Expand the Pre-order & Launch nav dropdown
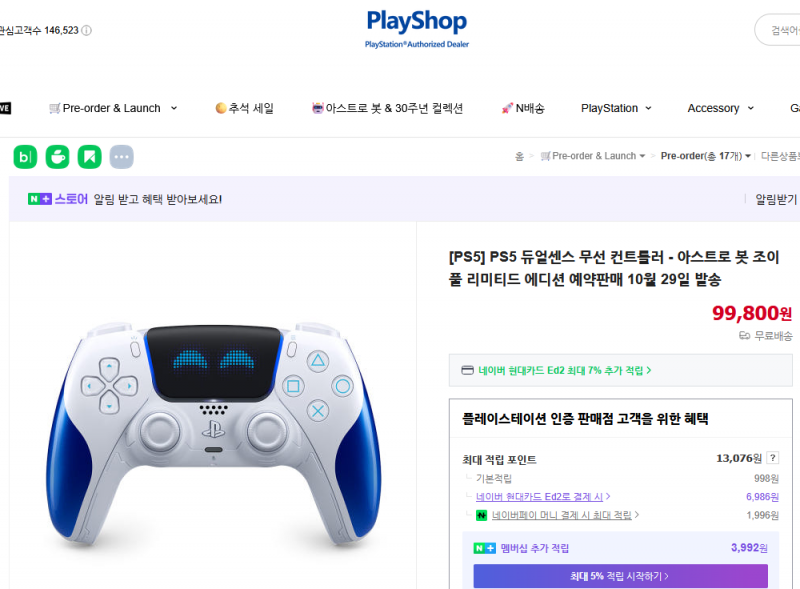800x589 pixels. (113, 108)
